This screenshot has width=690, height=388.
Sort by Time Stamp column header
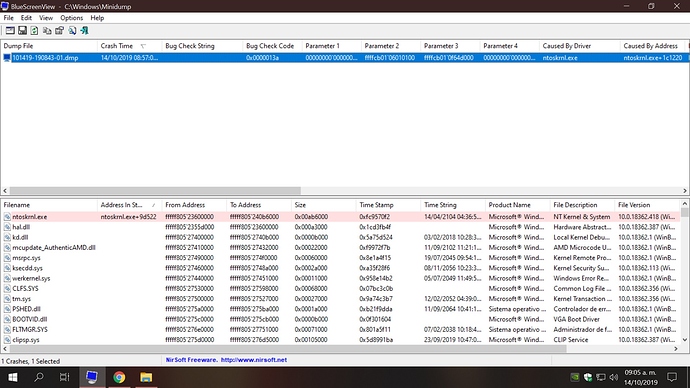pyautogui.click(x=388, y=205)
